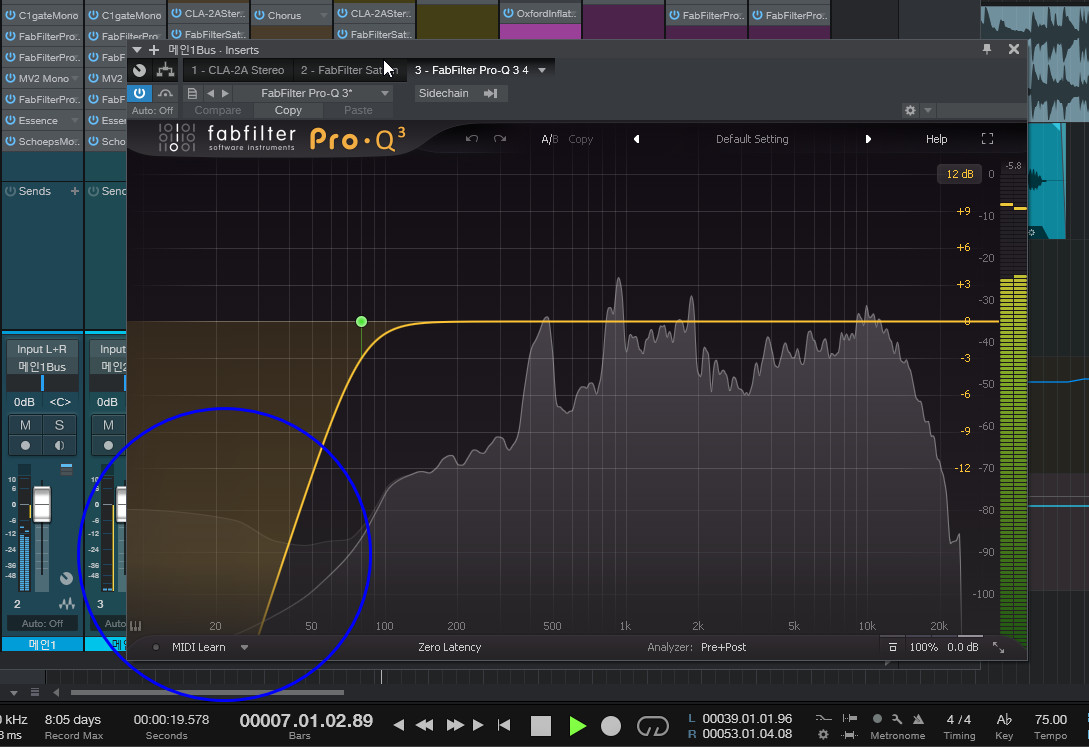Screen dimensions: 1089x747
Task: Click Pro-Q 3 redo arrow
Action: click(x=500, y=139)
